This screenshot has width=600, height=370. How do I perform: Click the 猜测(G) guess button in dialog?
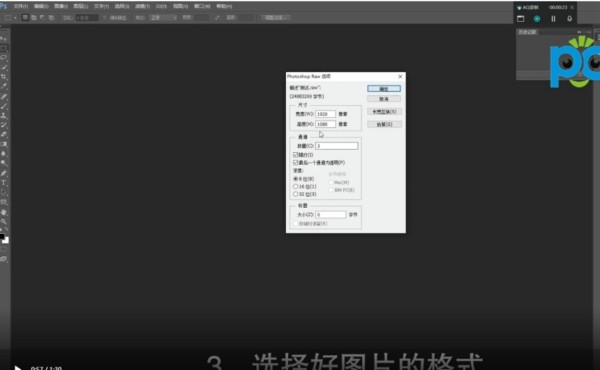(x=384, y=124)
